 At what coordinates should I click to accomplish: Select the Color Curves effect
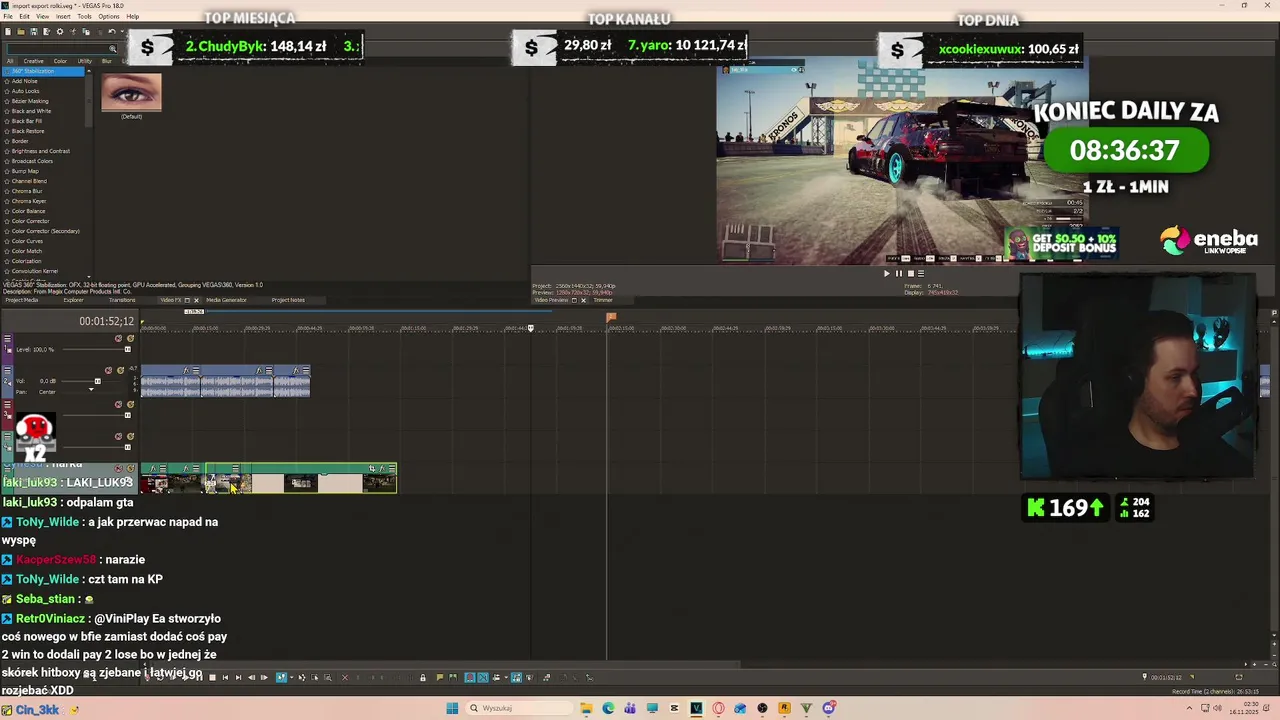28,241
